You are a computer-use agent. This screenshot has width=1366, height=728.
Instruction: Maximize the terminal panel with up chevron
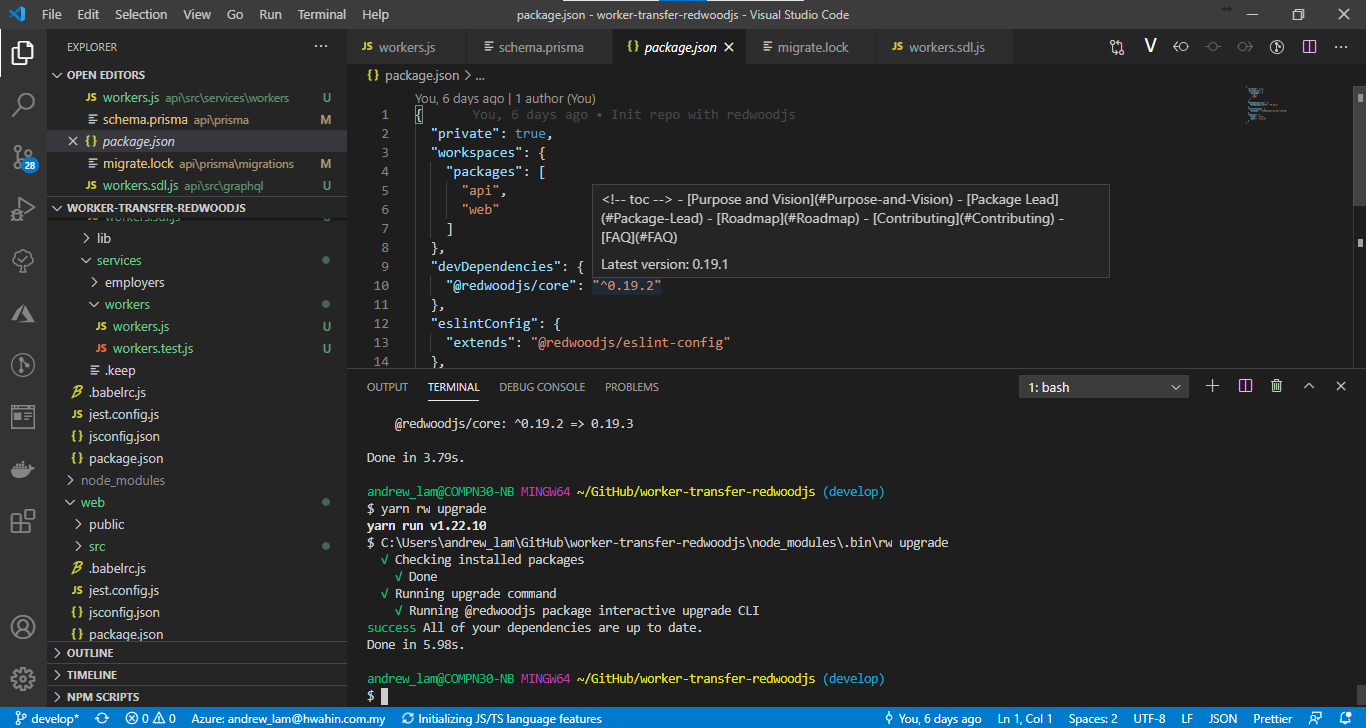click(1308, 386)
